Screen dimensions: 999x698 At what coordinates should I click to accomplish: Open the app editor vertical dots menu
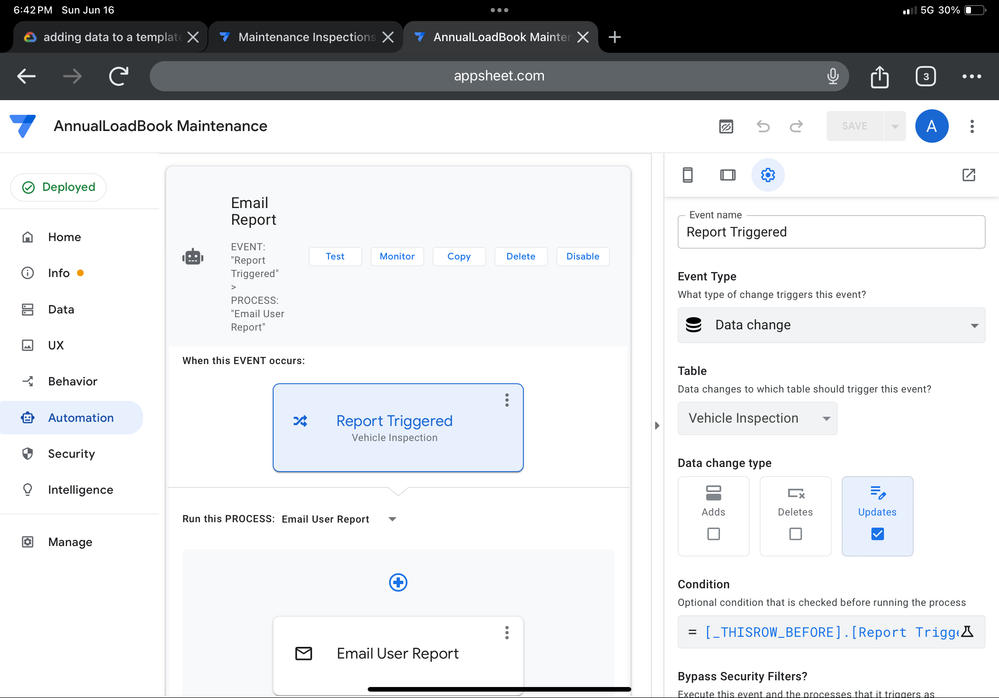(972, 126)
